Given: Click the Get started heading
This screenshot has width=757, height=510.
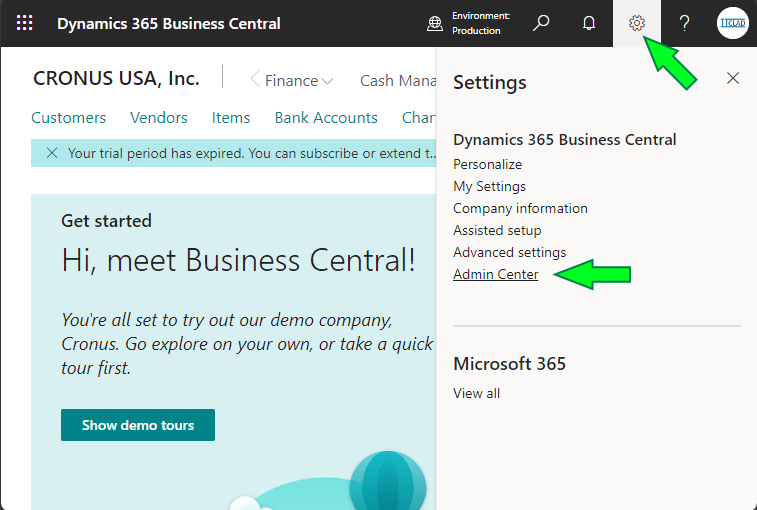Looking at the screenshot, I should click(x=106, y=221).
